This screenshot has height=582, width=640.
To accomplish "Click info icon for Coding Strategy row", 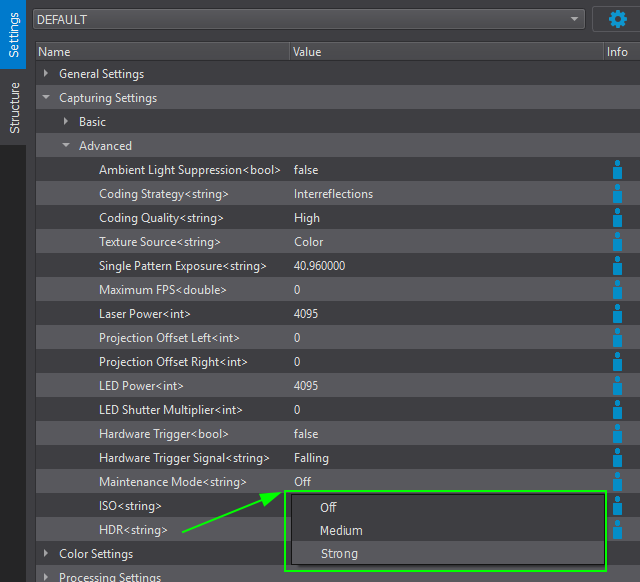I will (617, 194).
